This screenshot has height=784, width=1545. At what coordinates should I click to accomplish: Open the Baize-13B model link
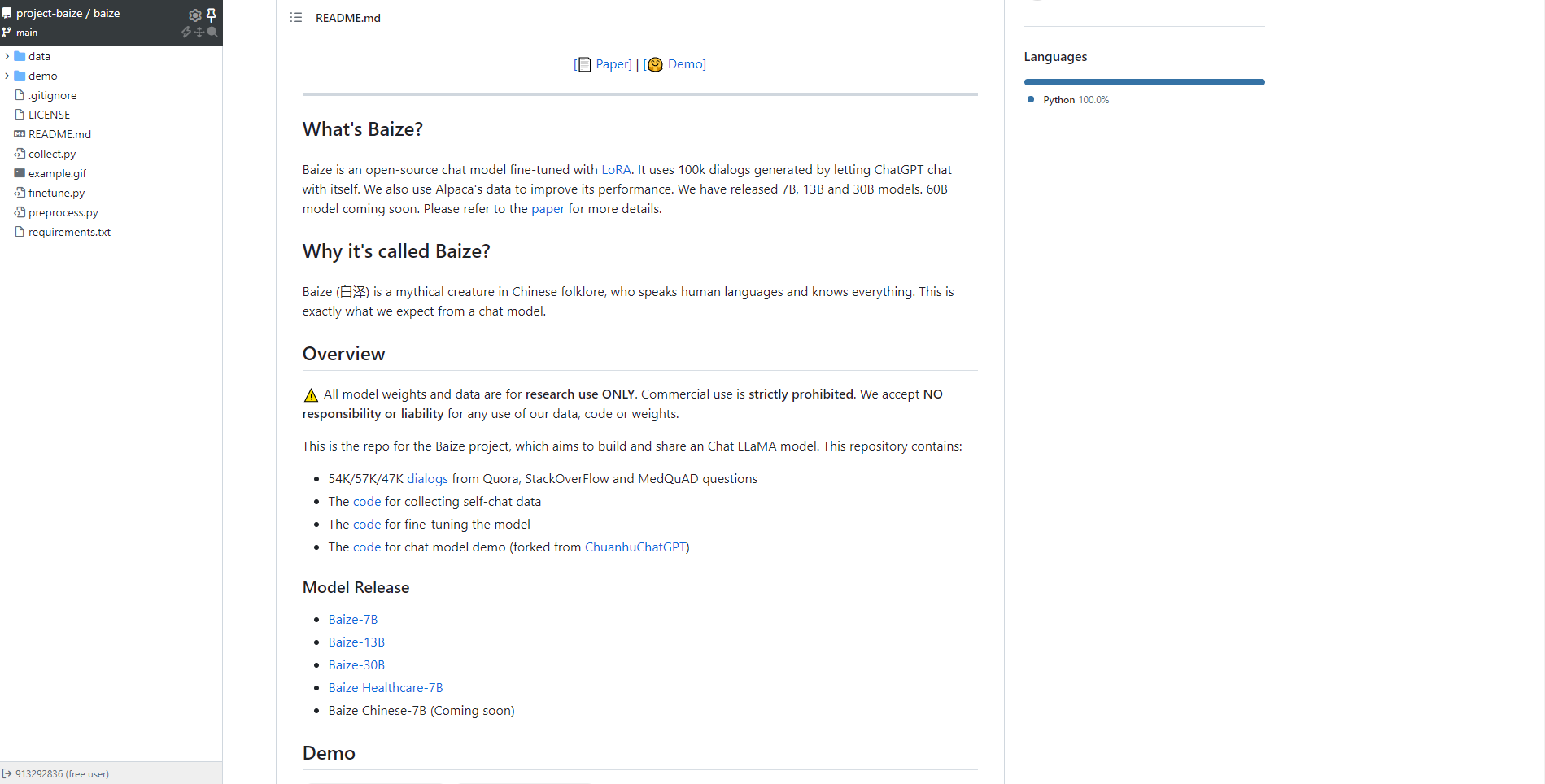(356, 642)
